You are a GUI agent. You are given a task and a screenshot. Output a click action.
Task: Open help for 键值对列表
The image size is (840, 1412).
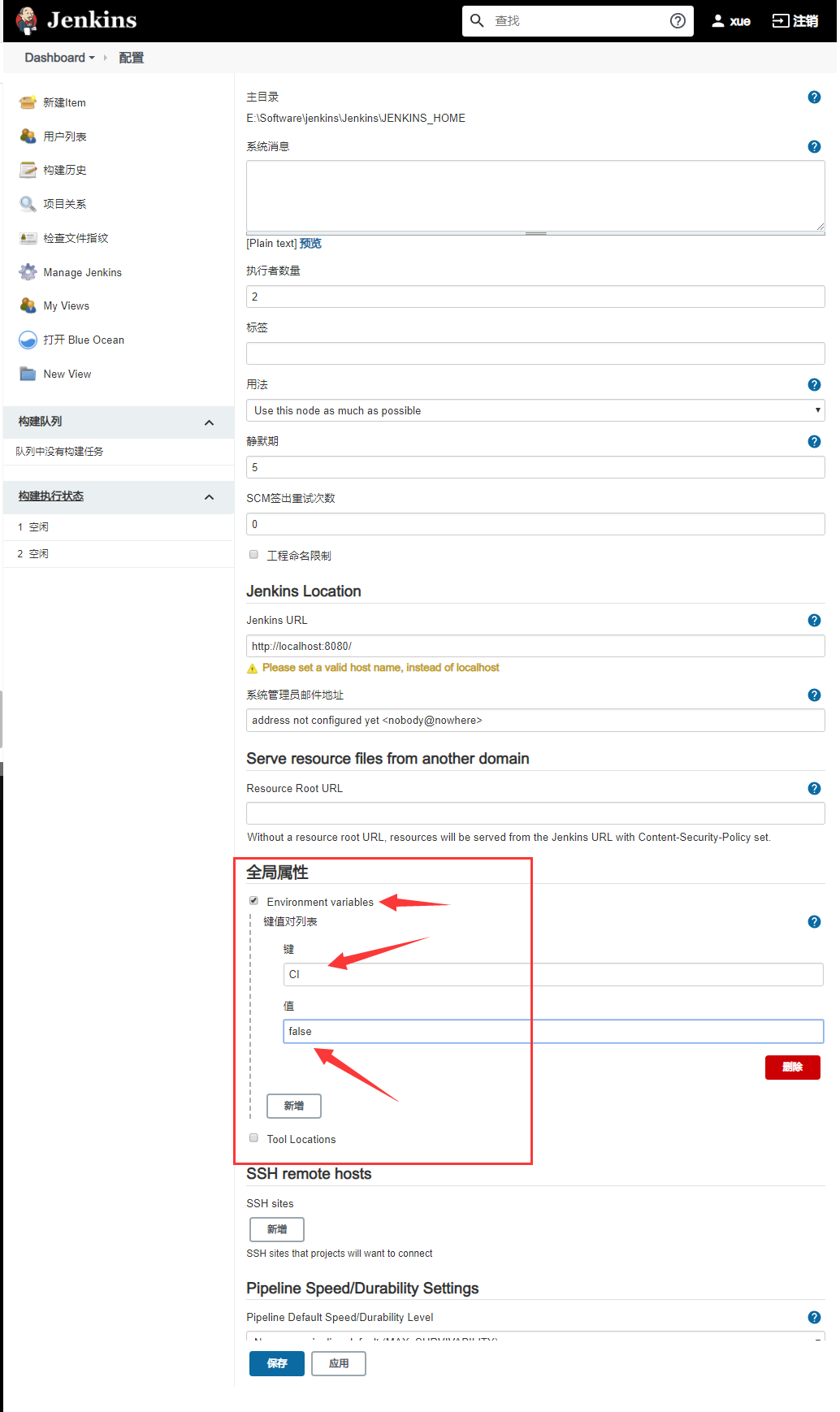pos(814,922)
